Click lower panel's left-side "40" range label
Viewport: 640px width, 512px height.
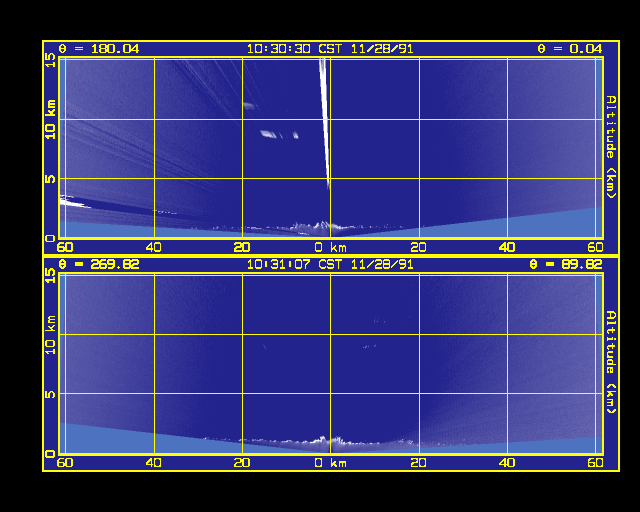coord(154,463)
